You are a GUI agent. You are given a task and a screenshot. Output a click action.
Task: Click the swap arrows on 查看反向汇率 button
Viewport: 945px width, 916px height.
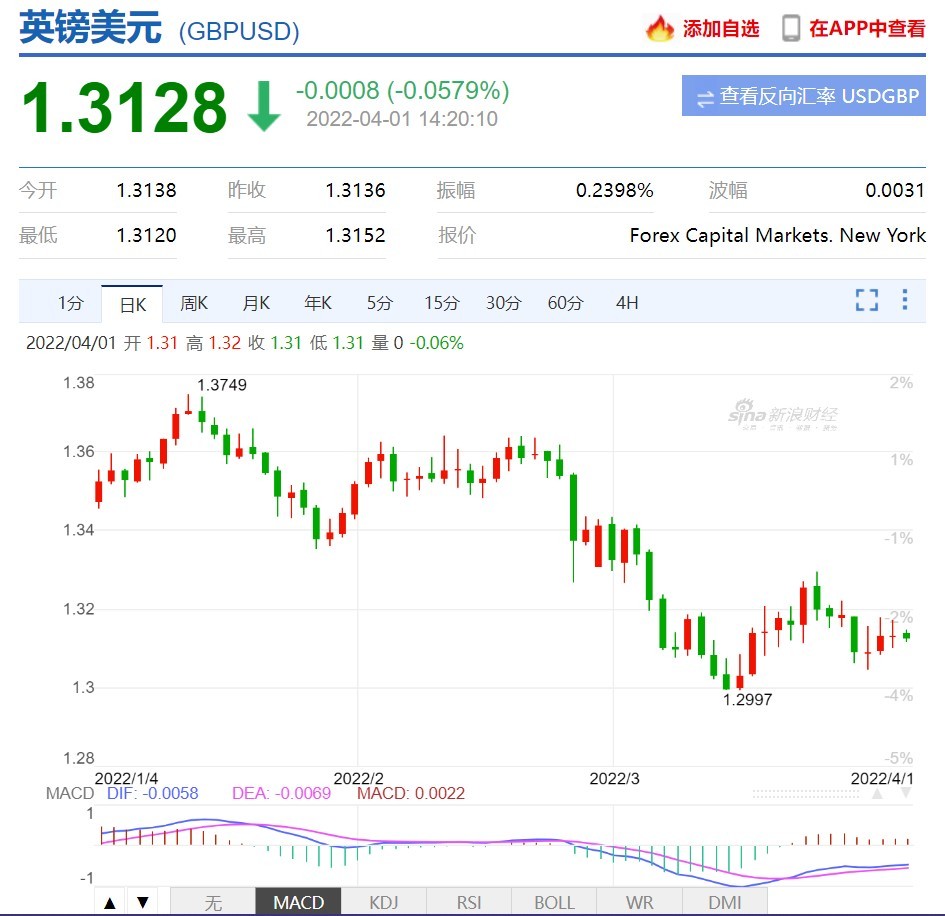click(705, 98)
